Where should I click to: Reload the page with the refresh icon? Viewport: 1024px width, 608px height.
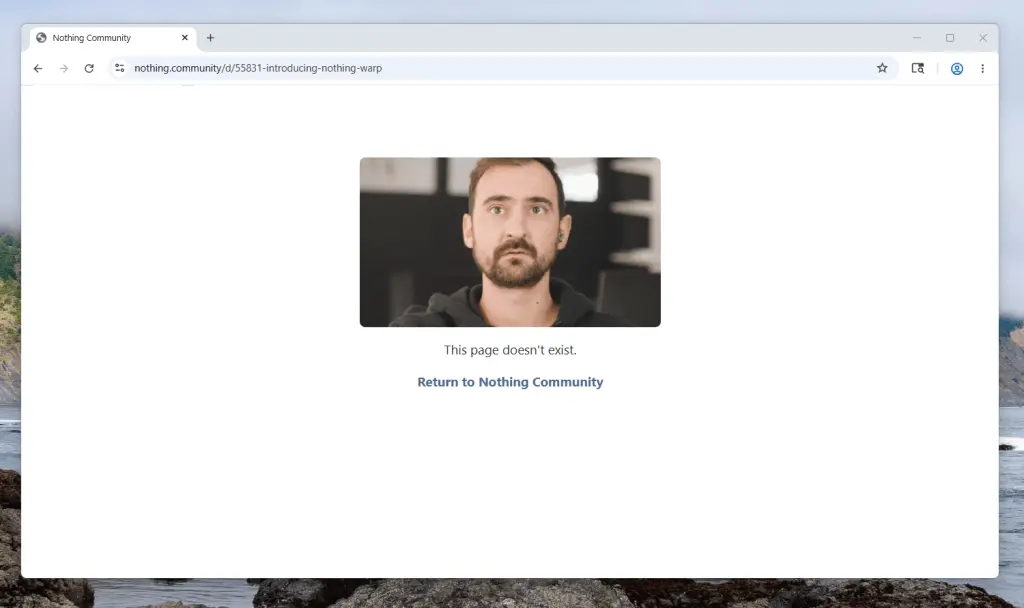click(x=89, y=68)
